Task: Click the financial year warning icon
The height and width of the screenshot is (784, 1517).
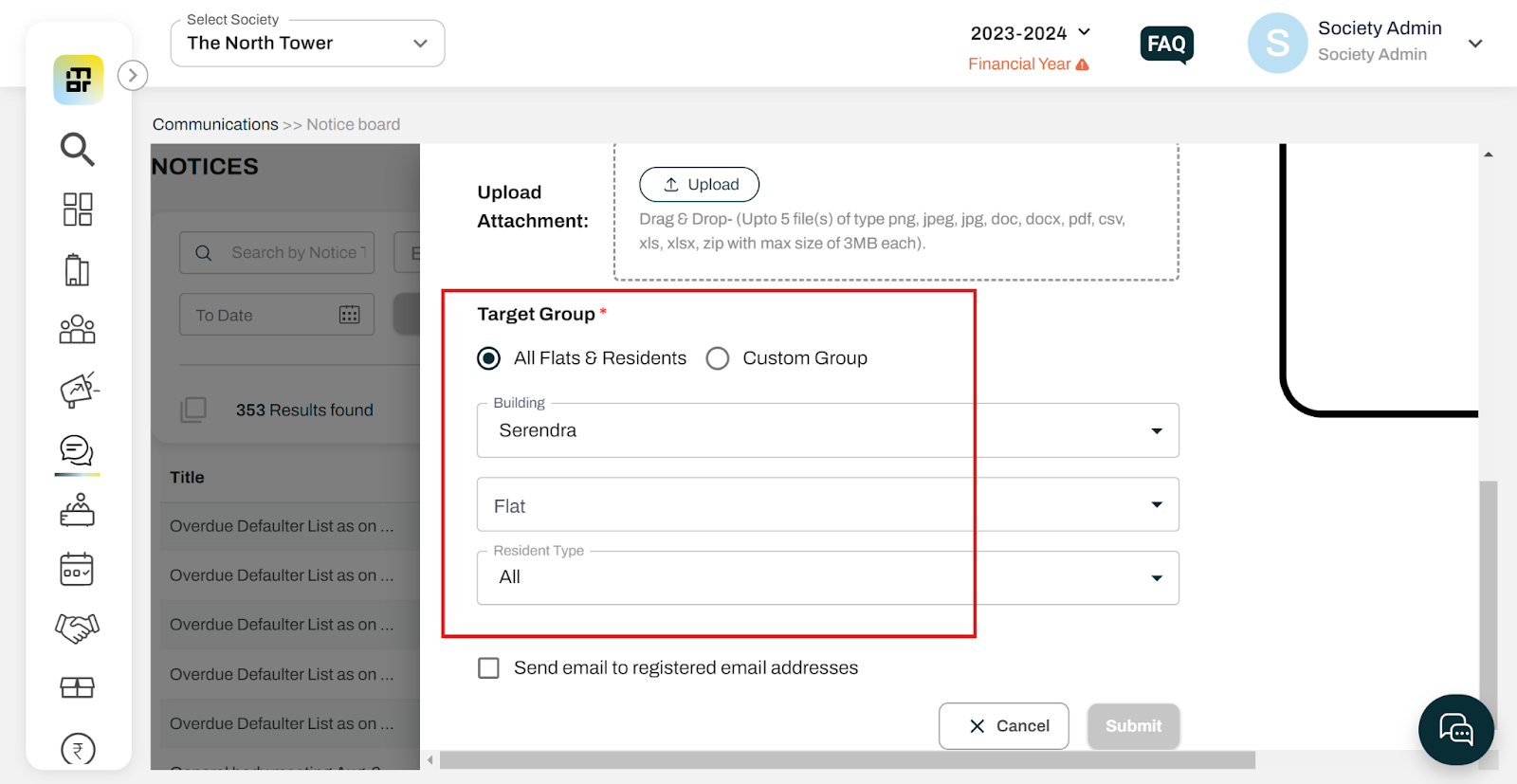Action: (1083, 64)
